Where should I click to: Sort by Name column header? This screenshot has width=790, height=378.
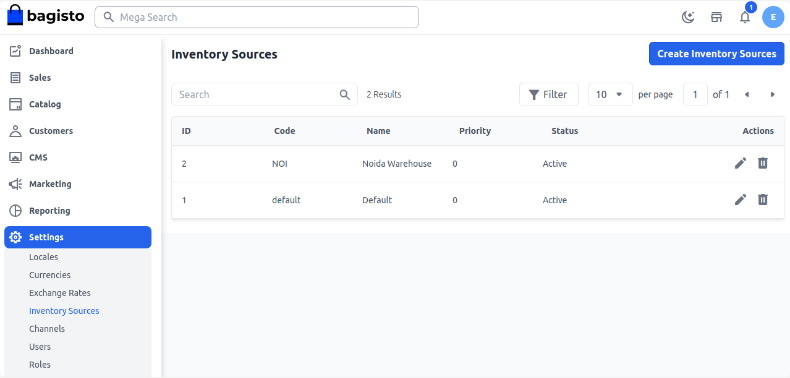(378, 131)
